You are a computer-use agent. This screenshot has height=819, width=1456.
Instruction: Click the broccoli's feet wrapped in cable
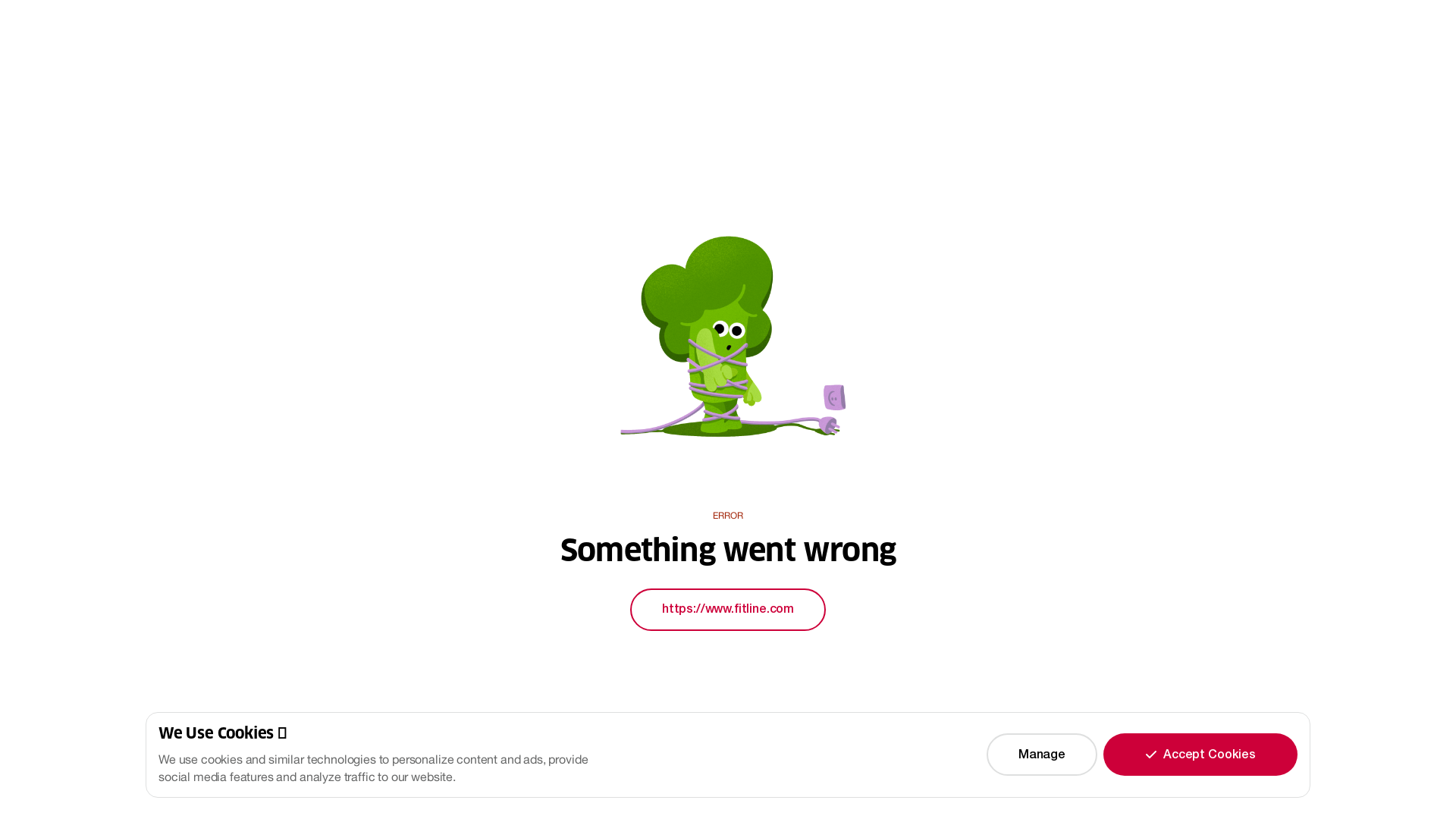(x=720, y=418)
